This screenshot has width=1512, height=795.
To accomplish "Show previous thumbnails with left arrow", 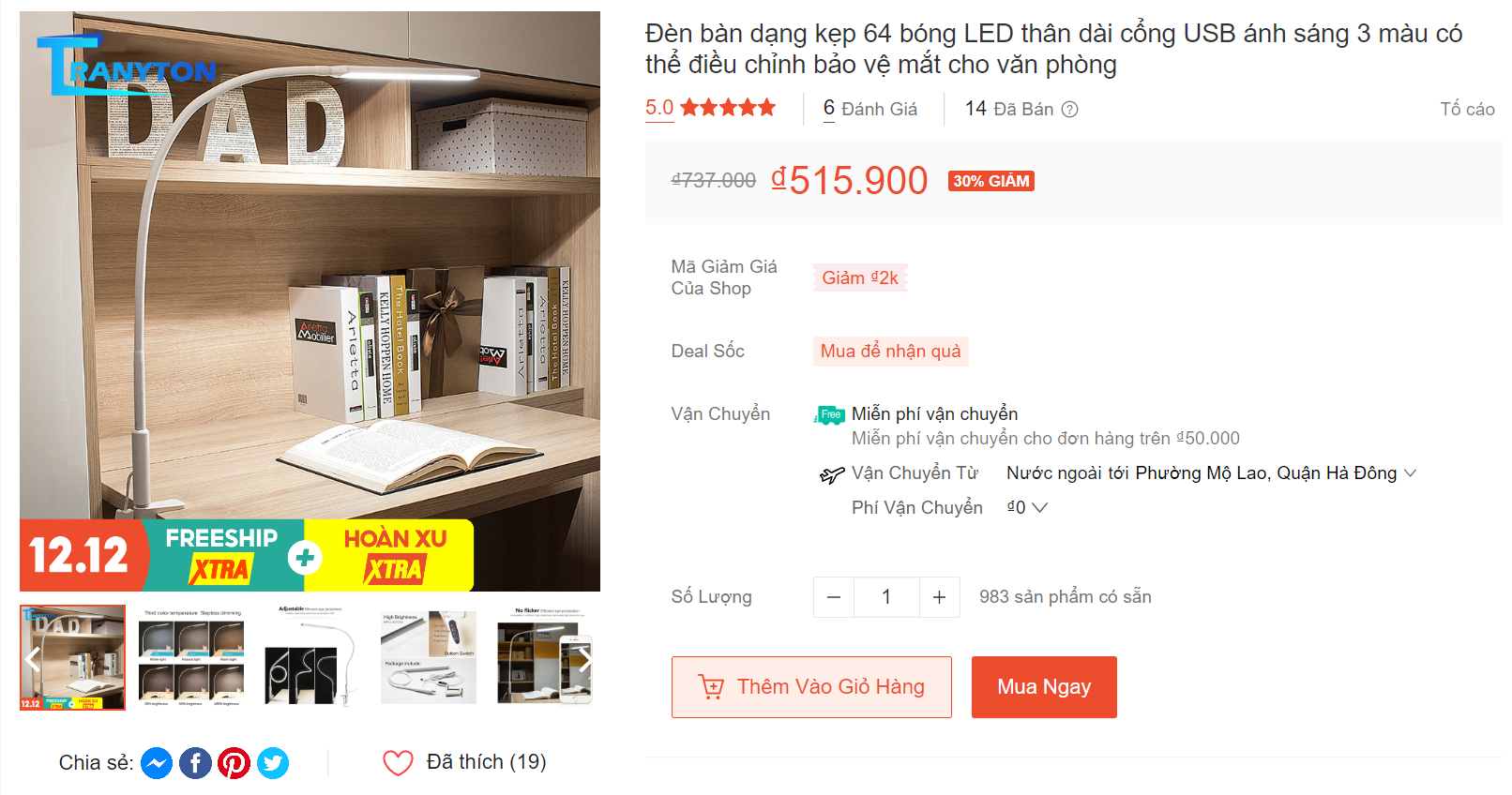I will [32, 659].
